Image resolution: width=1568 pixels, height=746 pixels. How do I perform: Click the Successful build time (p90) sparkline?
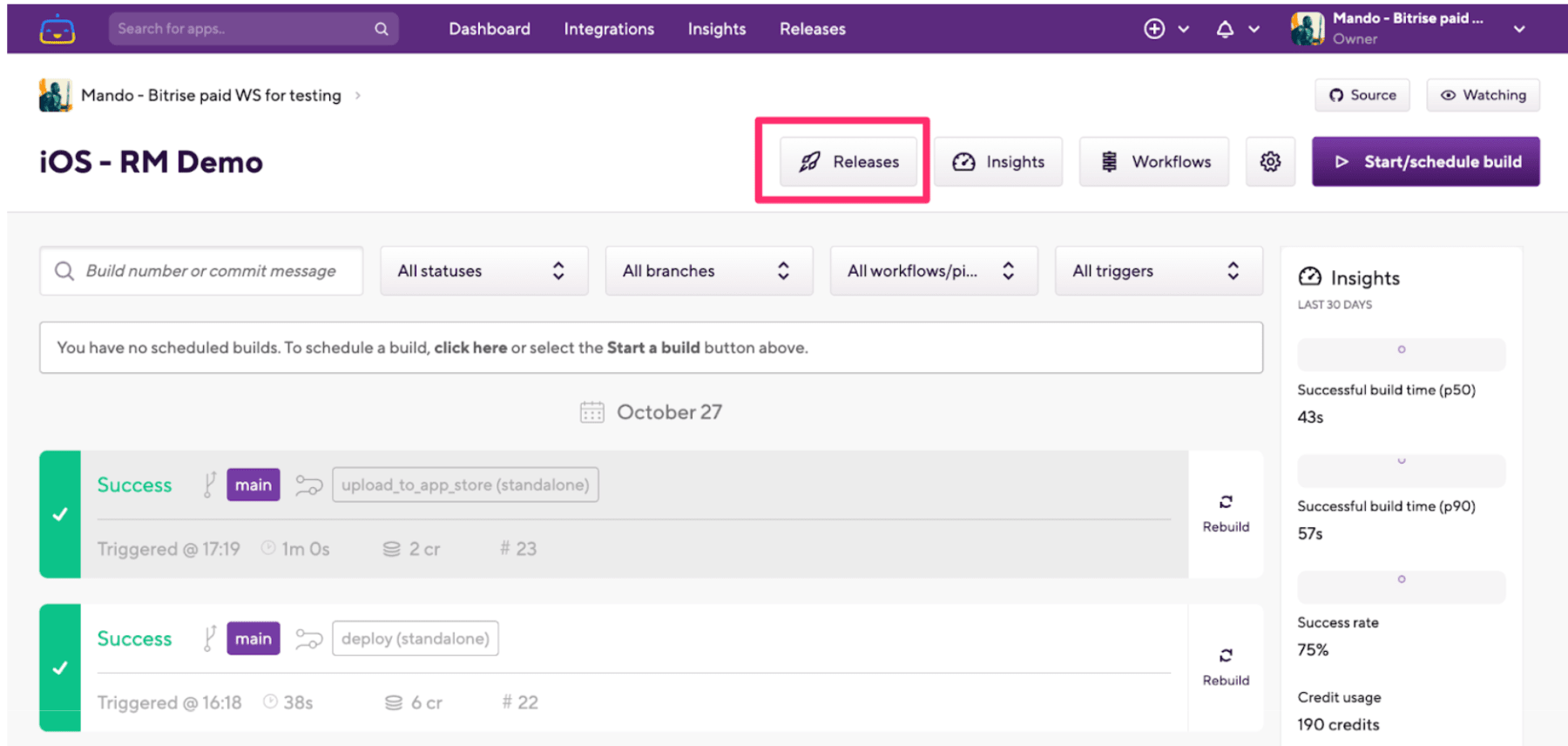pos(1401,471)
